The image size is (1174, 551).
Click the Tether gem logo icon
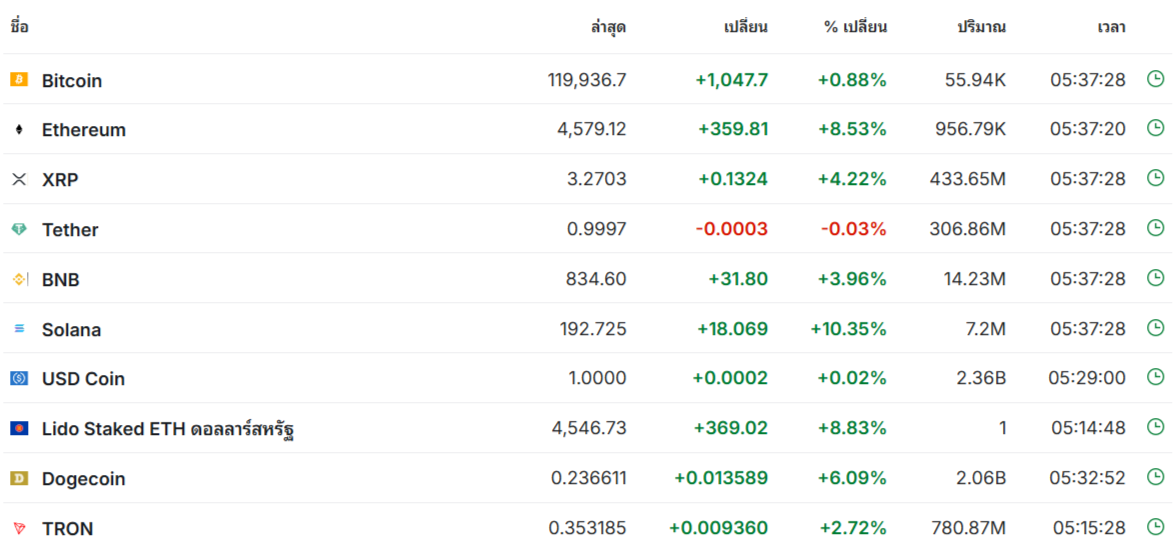point(19,229)
